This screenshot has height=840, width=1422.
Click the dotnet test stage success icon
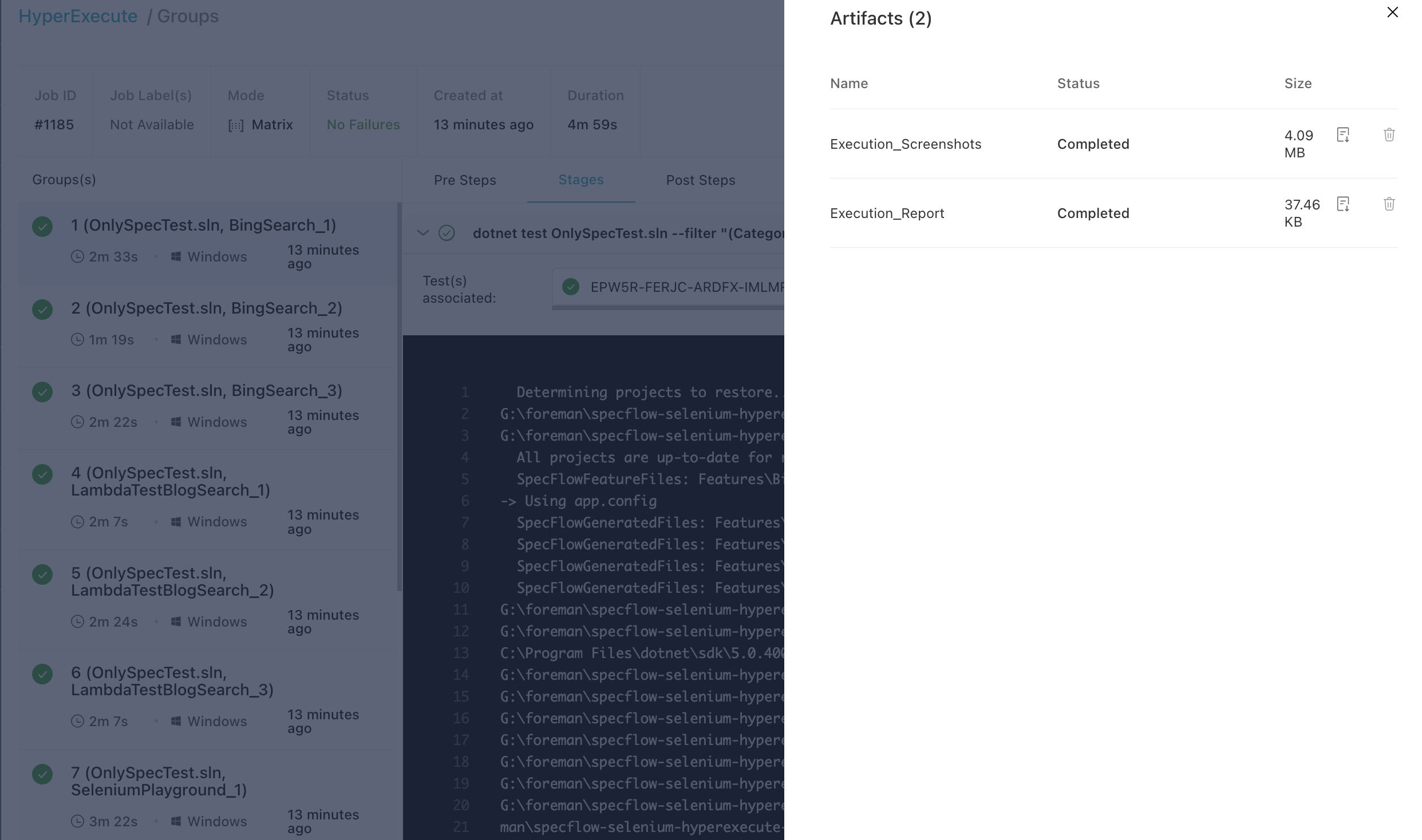[x=447, y=233]
